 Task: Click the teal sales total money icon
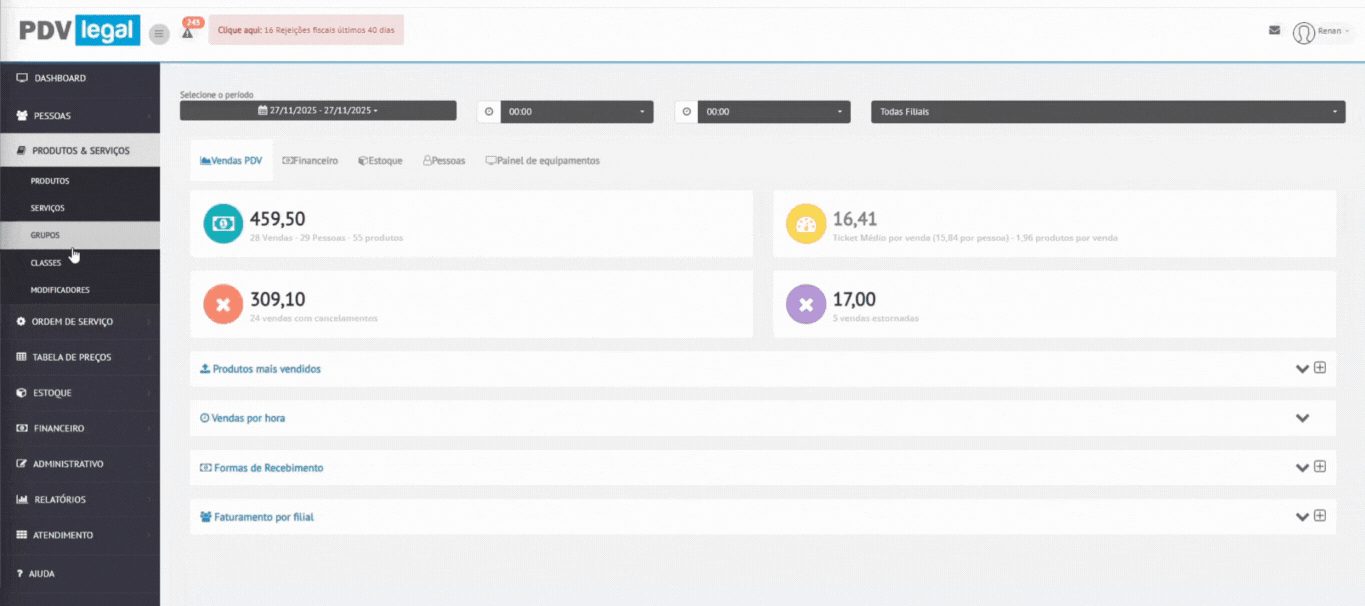click(x=222, y=224)
